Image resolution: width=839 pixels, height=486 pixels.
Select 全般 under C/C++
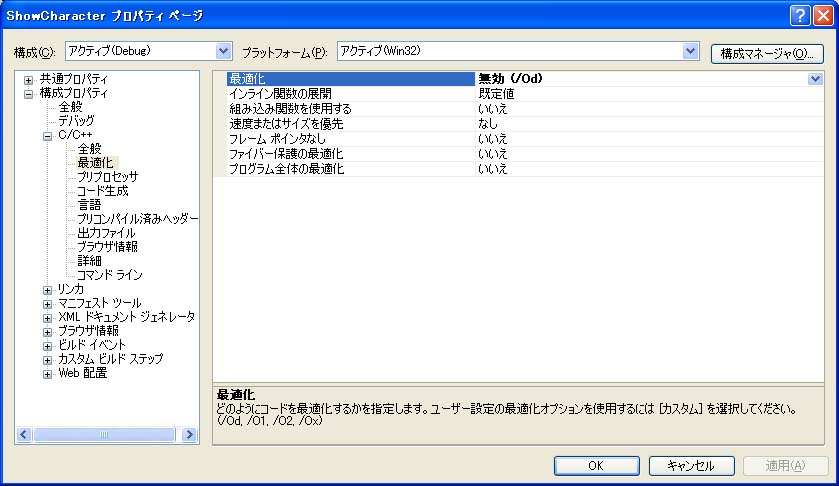pyautogui.click(x=89, y=149)
